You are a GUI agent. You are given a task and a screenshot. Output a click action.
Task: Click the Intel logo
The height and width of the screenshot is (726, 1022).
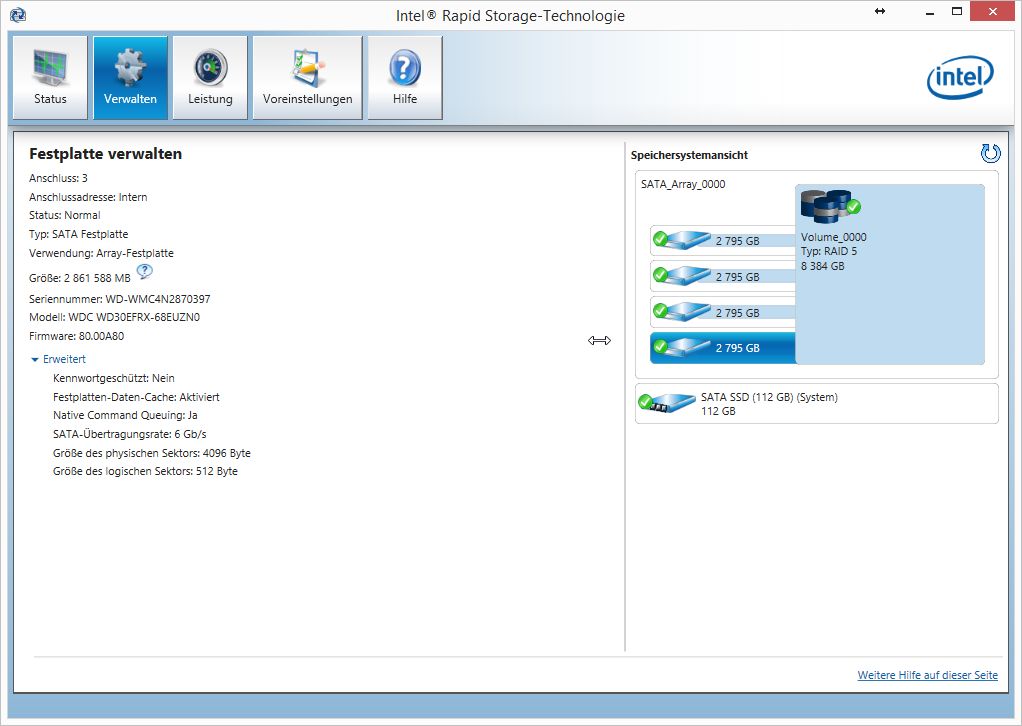(960, 78)
